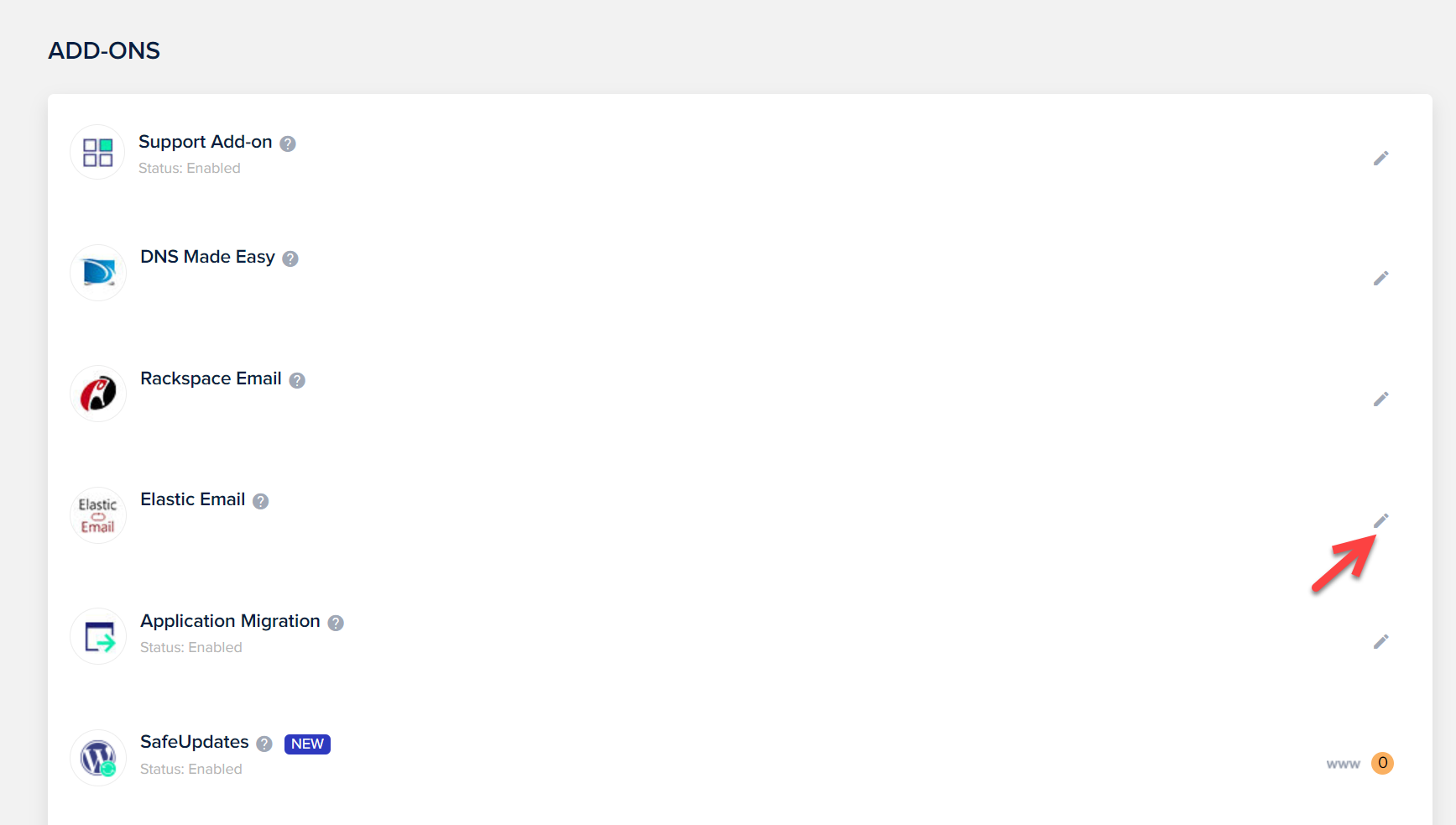Open DNS Made Easy edit pencil
Viewport: 1456px width, 825px height.
point(1381,278)
